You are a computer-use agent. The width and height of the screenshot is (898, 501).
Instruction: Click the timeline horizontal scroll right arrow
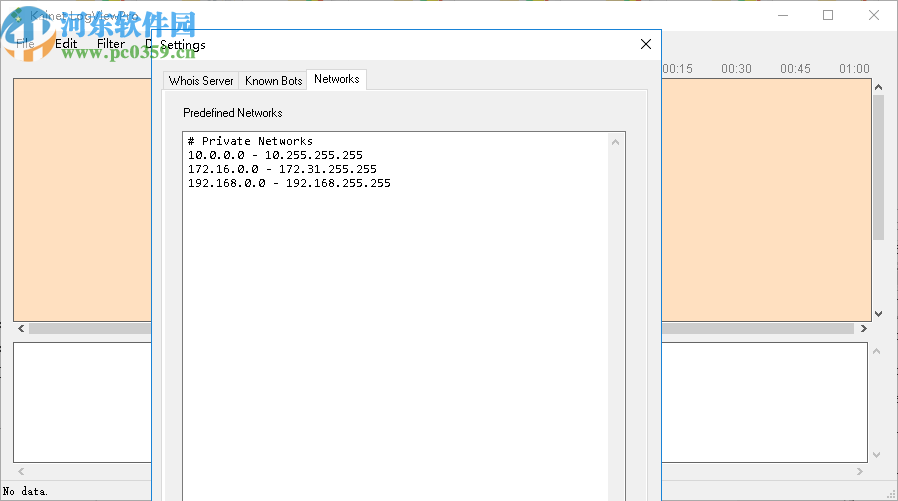pos(864,329)
